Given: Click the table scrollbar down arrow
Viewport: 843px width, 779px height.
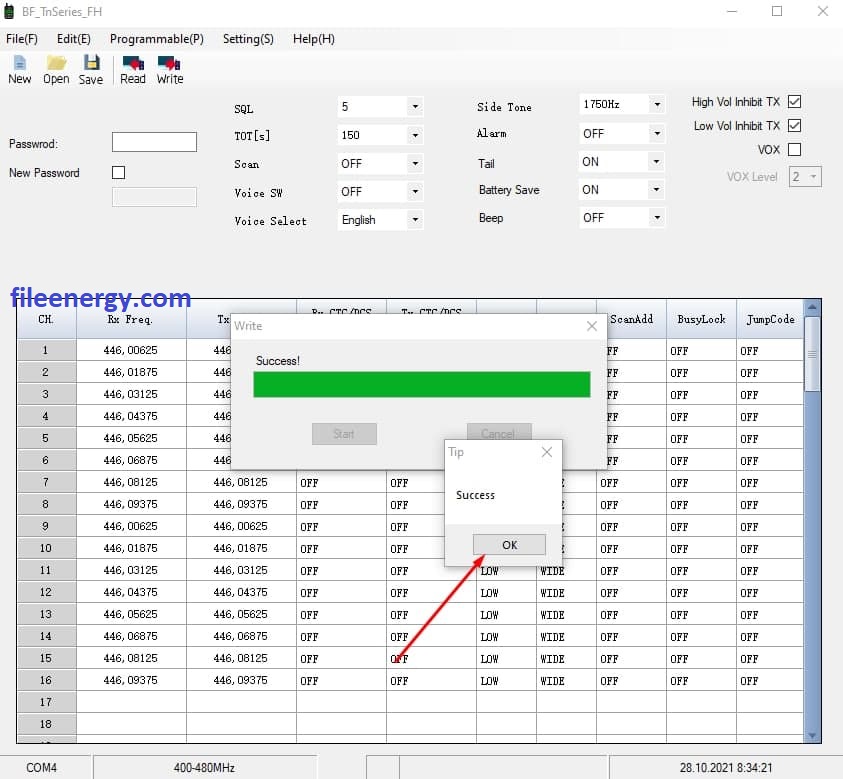Looking at the screenshot, I should pos(812,735).
